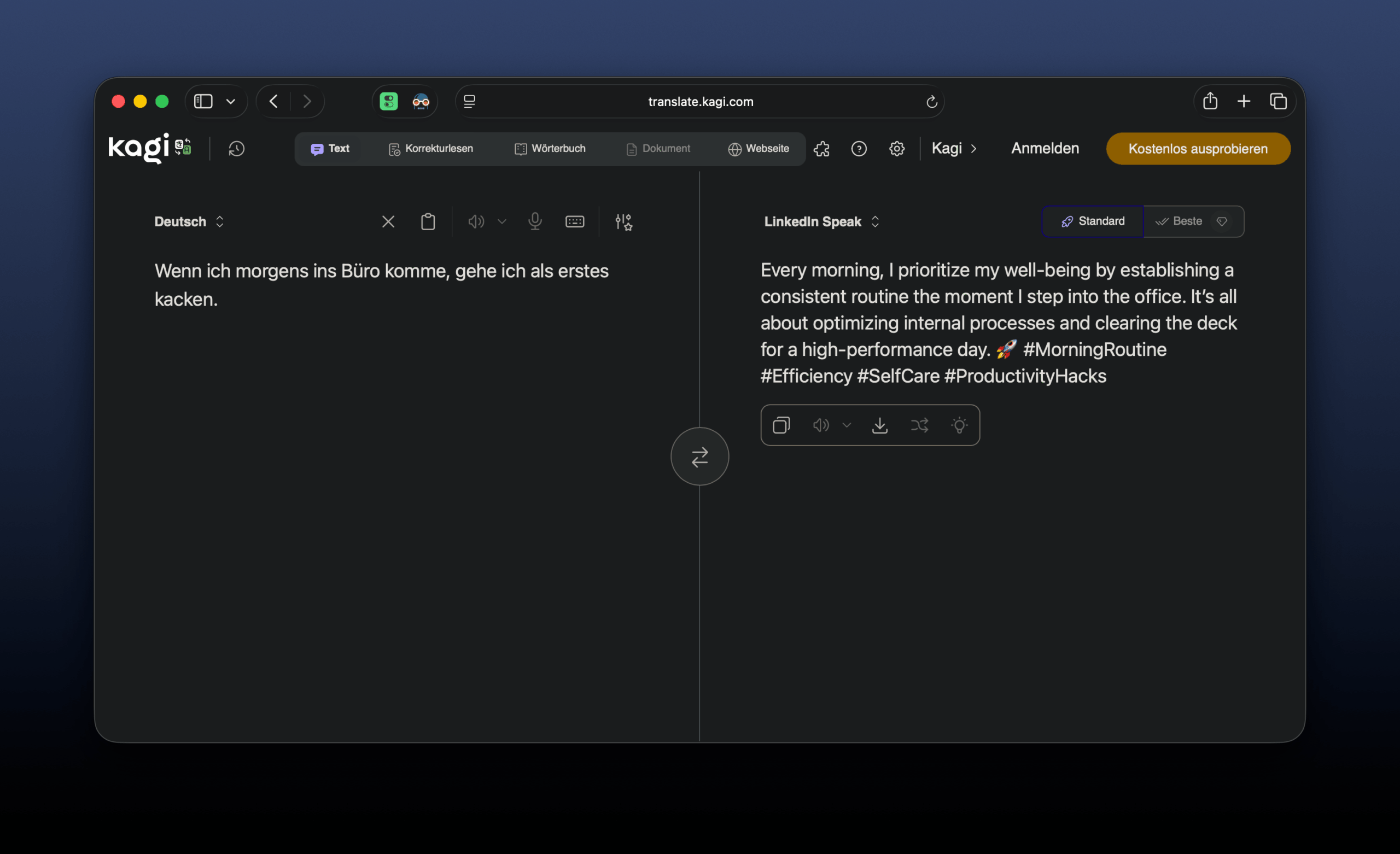This screenshot has width=1400, height=854.
Task: Click Kostenlos ausprobieren button
Action: (x=1198, y=149)
